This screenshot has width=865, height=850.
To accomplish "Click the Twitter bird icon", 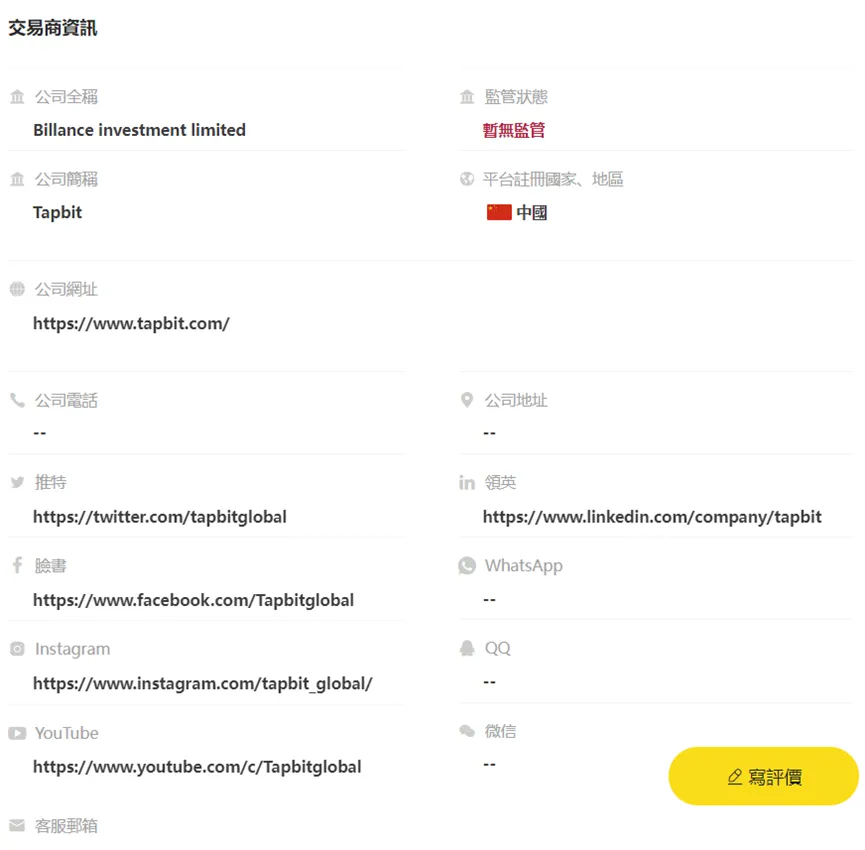I will click(17, 483).
